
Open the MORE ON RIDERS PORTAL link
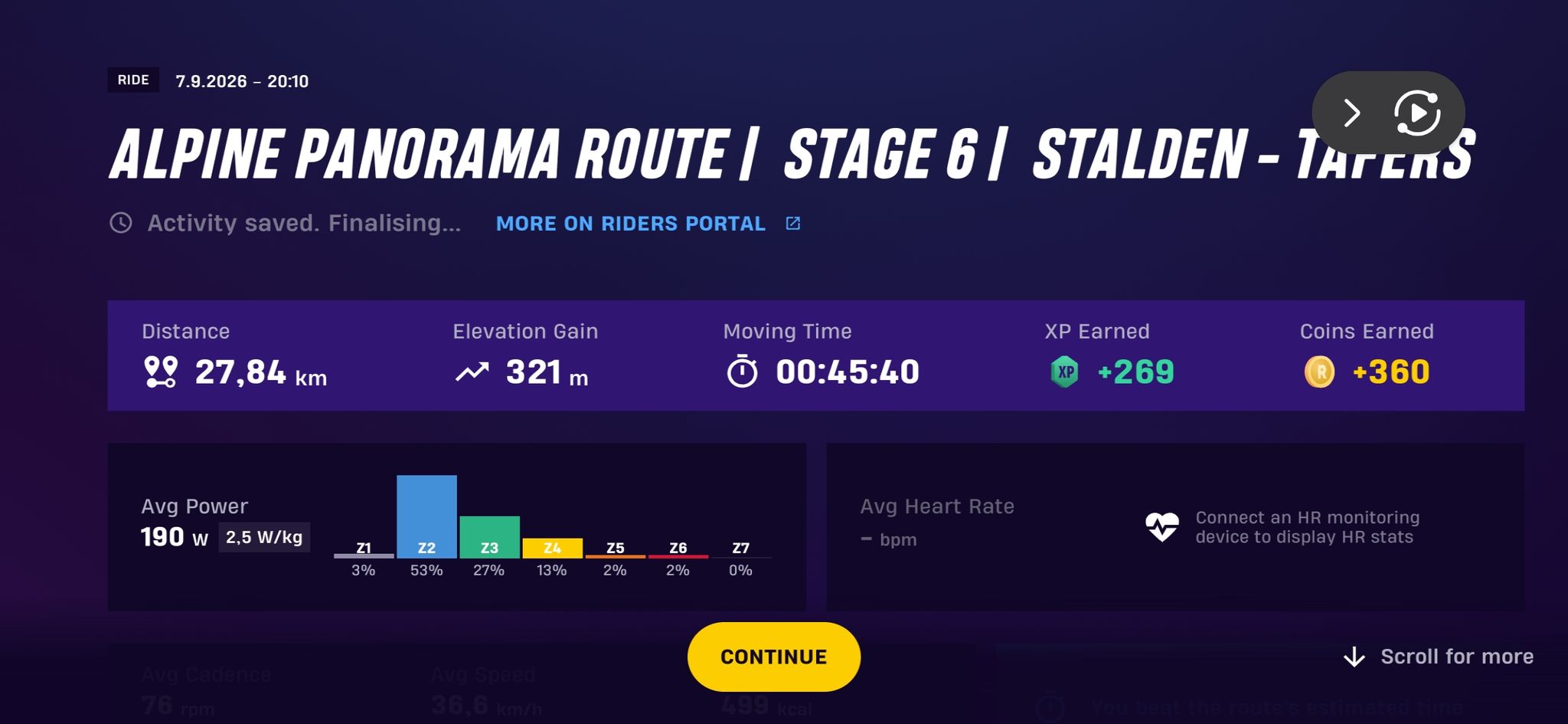[x=631, y=224]
